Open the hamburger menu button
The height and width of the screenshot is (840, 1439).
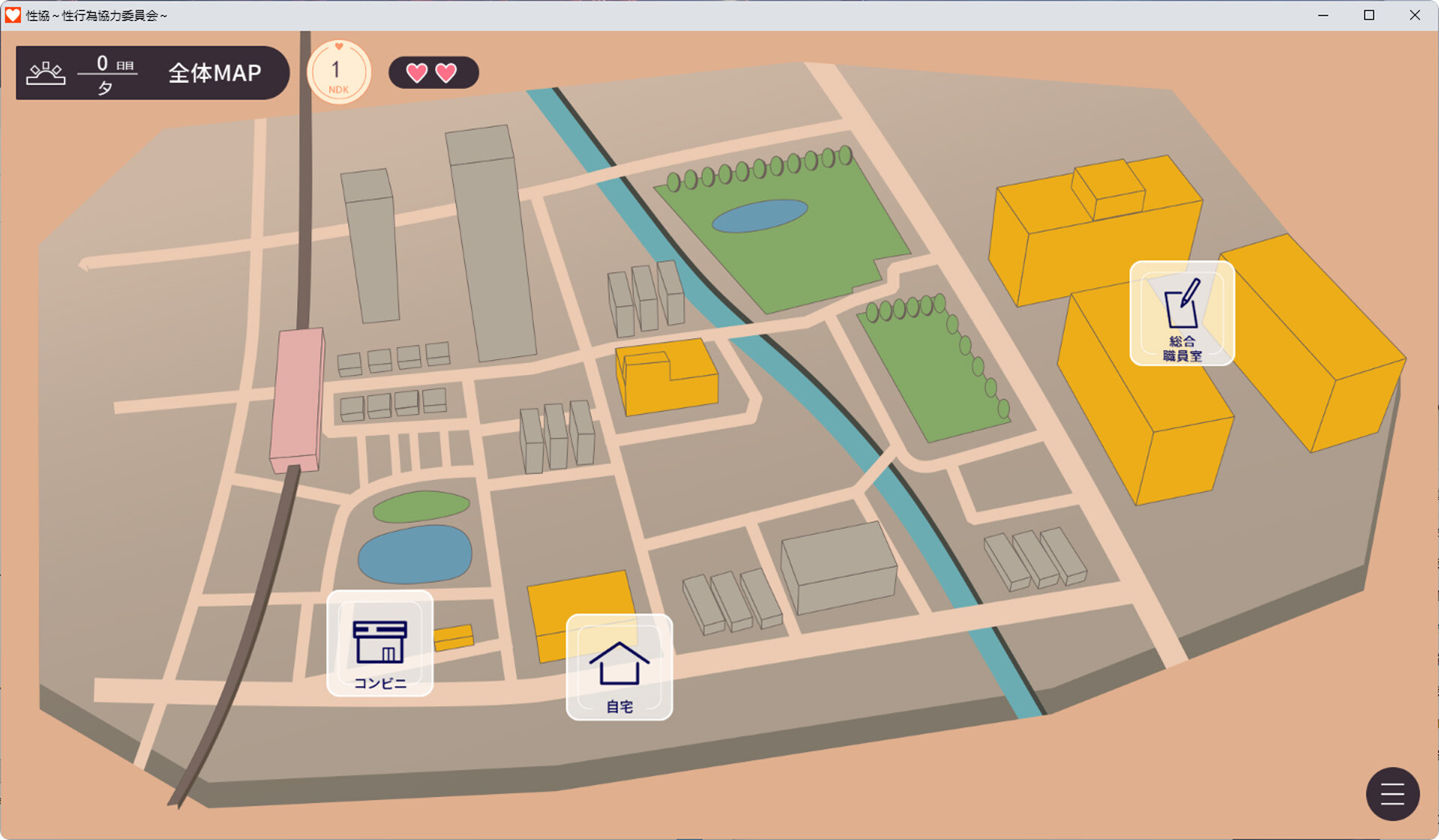(1393, 794)
